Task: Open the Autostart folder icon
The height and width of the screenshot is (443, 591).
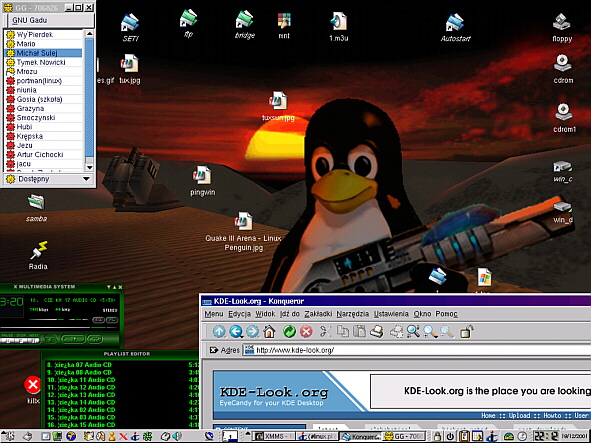Action: 455,27
